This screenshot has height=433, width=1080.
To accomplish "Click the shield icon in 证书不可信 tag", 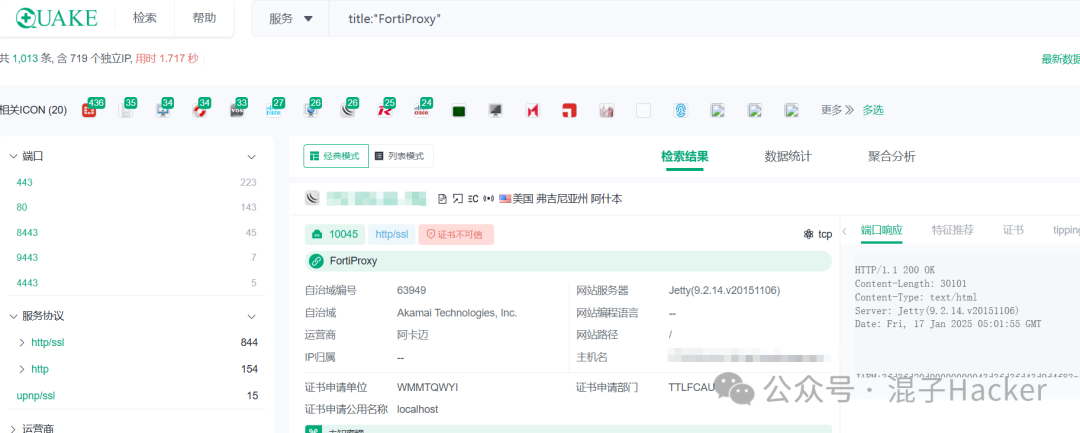I will (x=431, y=234).
